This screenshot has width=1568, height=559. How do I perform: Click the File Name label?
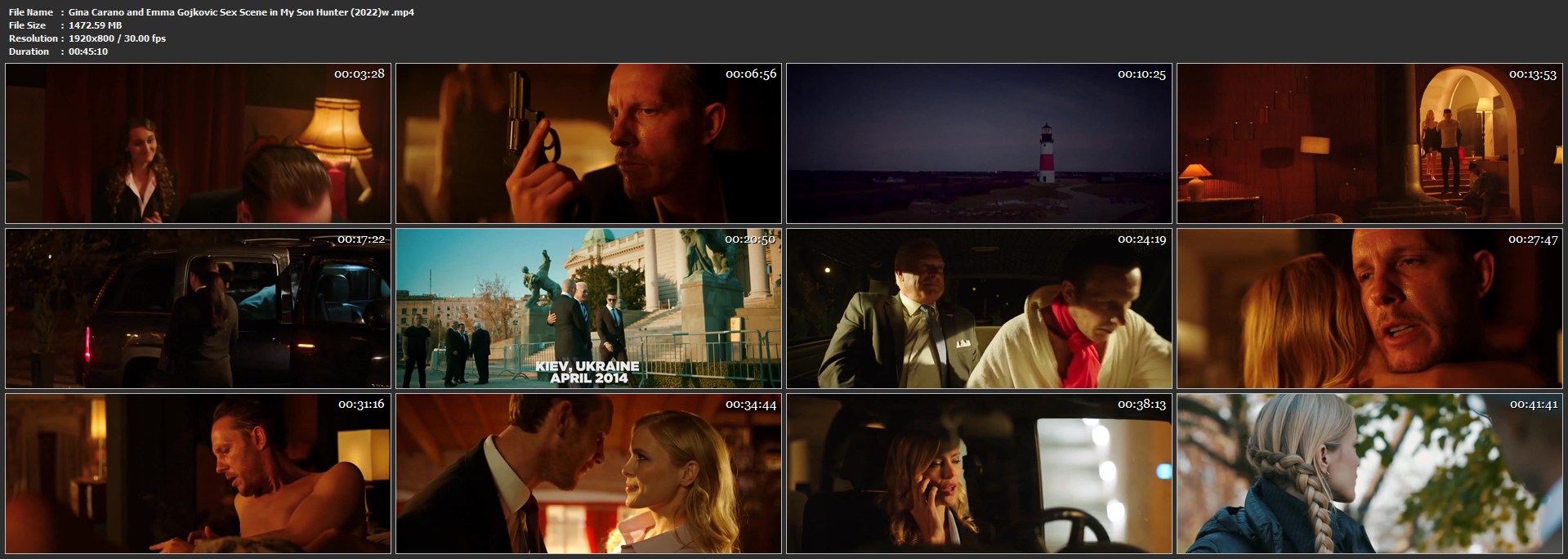tap(31, 12)
